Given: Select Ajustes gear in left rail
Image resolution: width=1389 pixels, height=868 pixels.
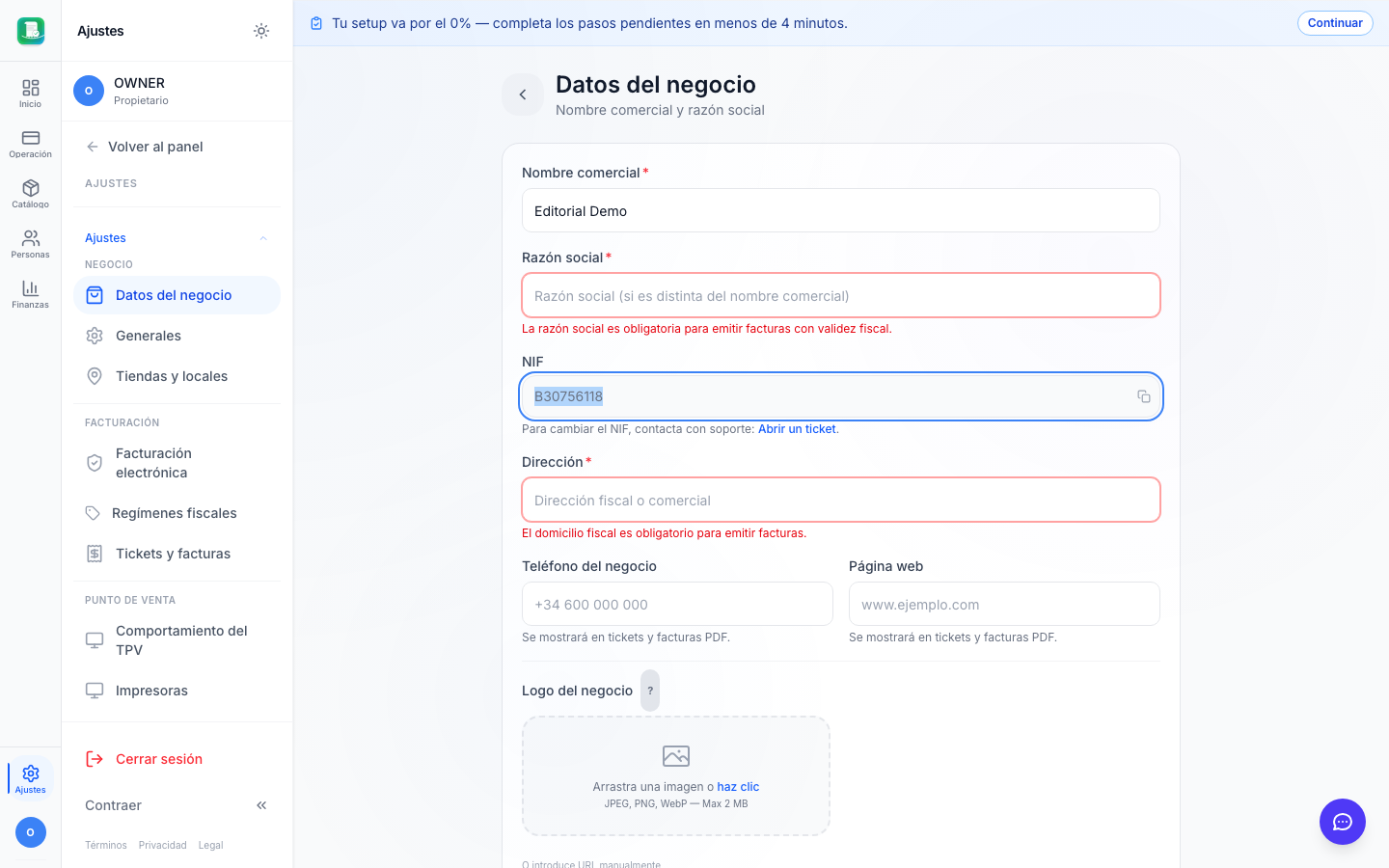Looking at the screenshot, I should (31, 778).
